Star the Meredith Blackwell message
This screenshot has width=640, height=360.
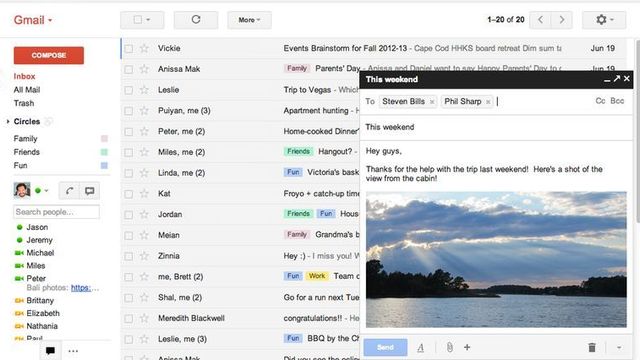point(144,318)
